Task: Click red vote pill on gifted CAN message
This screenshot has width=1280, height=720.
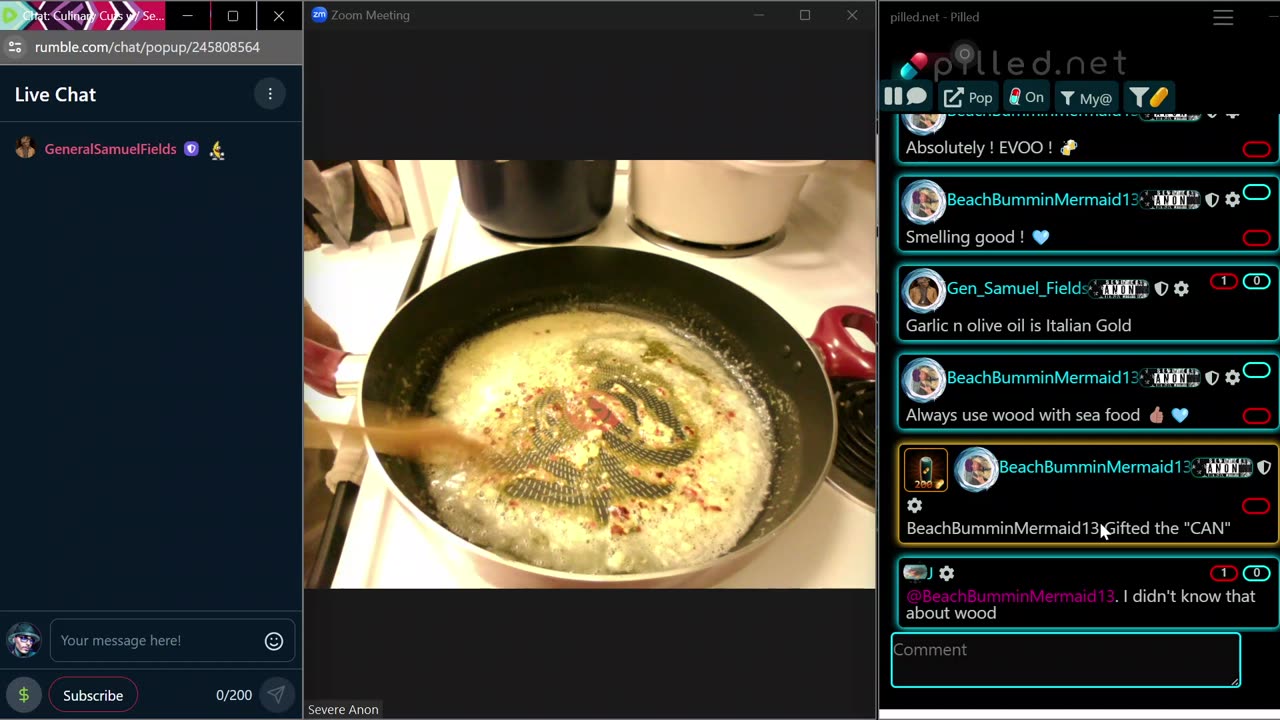Action: click(x=1256, y=506)
